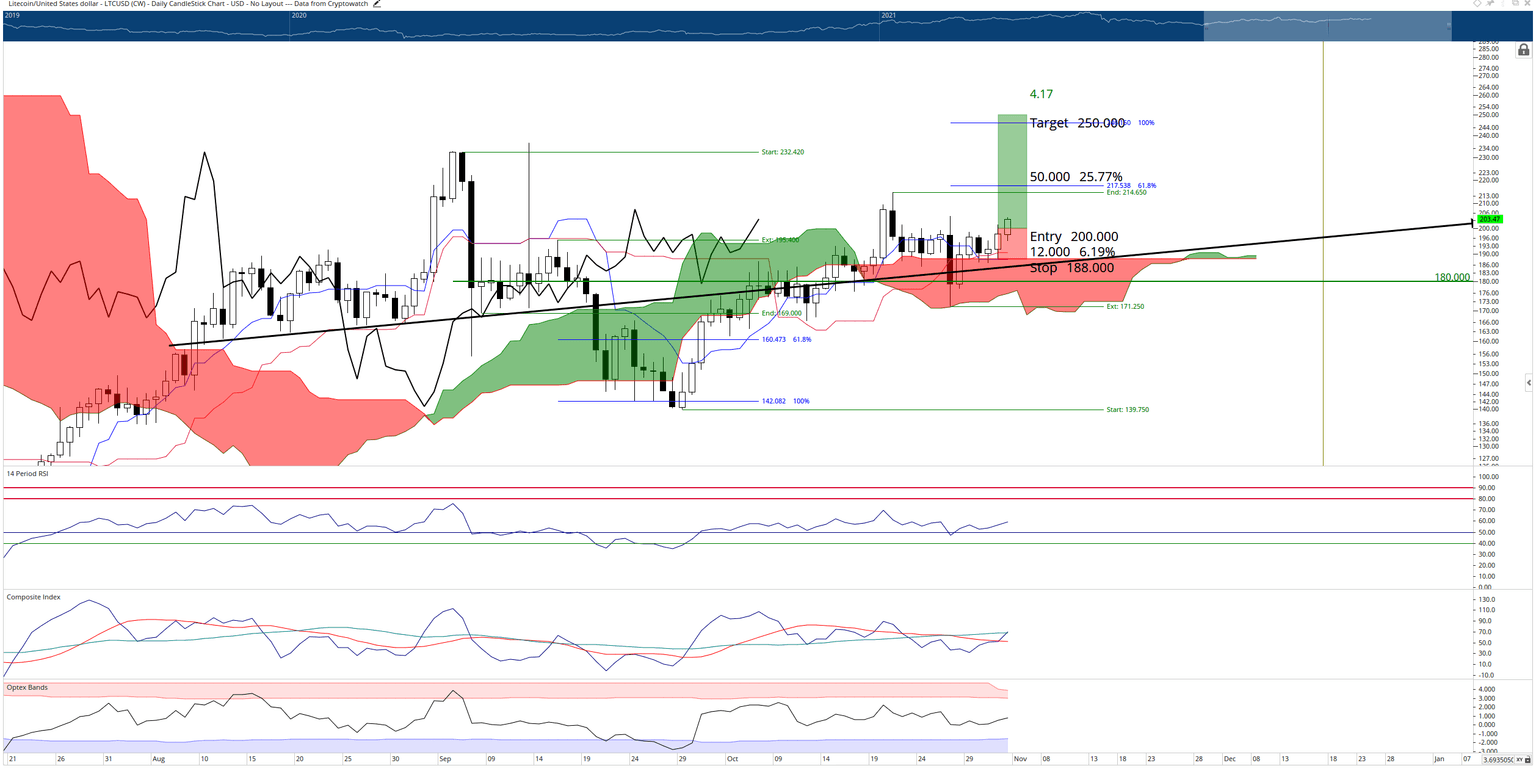Click the green profit zone rectangle
Viewport: 1536px width, 769px height.
point(1012,171)
